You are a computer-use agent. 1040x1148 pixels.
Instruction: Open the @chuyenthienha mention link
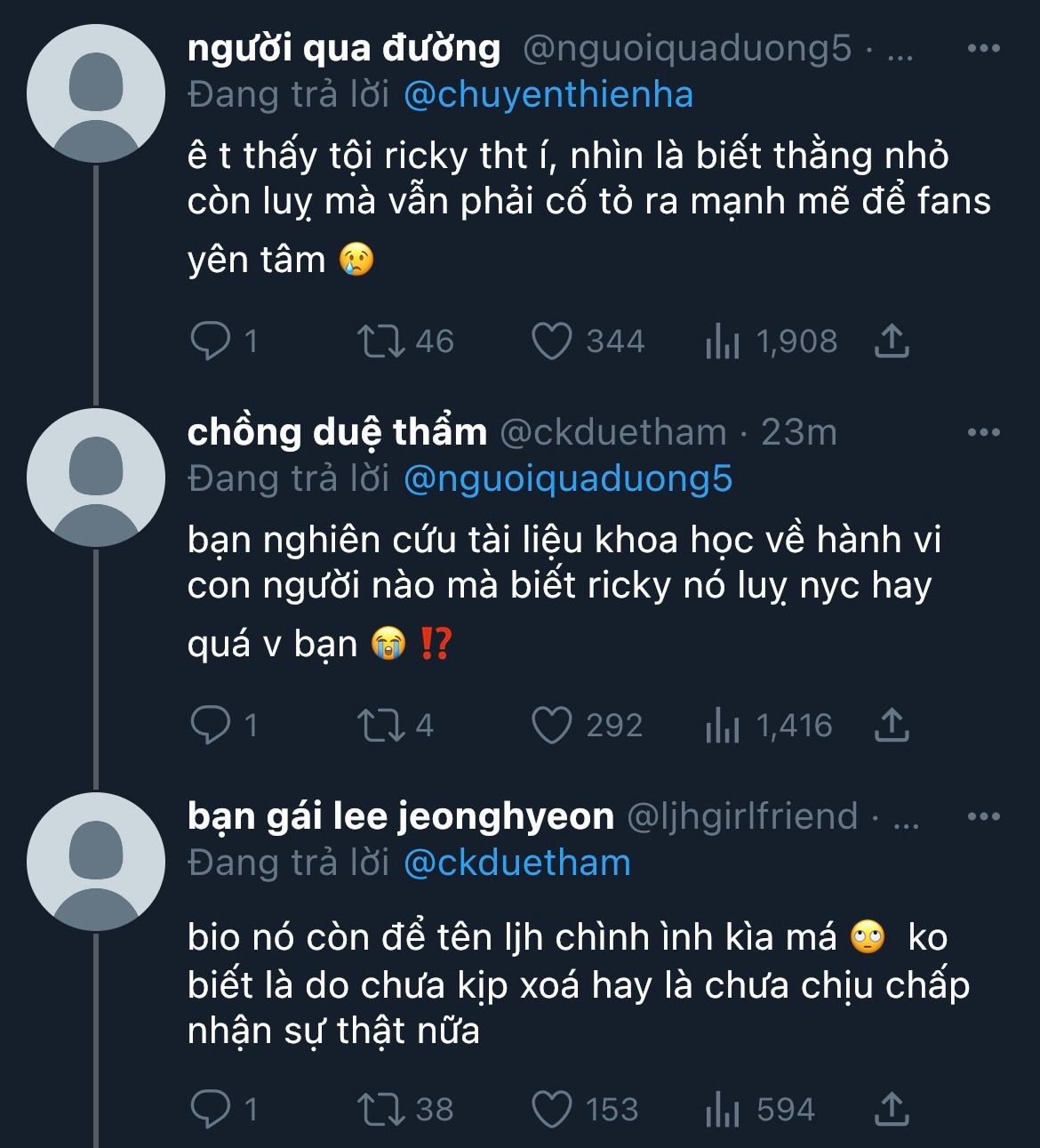(548, 95)
